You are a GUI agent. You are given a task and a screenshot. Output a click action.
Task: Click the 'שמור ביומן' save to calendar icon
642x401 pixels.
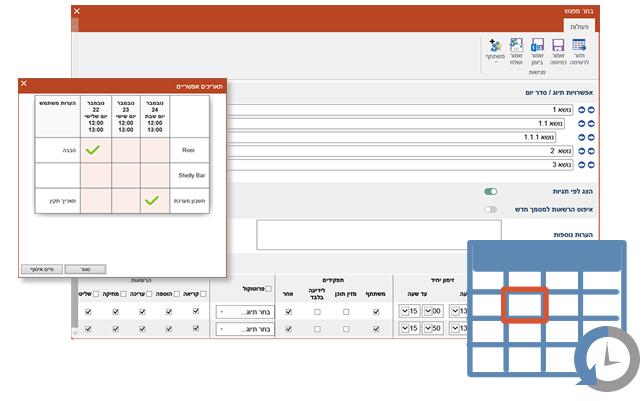pyautogui.click(x=537, y=48)
